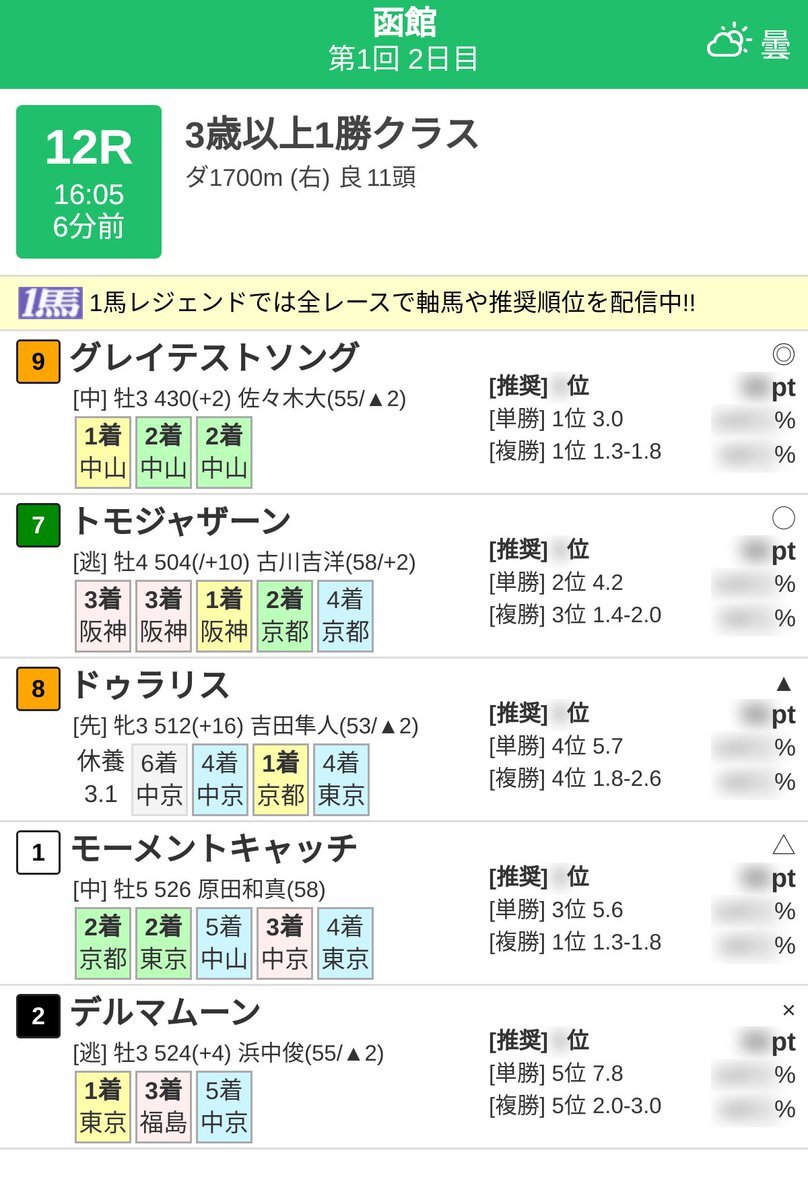808x1200 pixels.
Task: View ドゥラリス's 1着 京都 past result
Action: [281, 780]
